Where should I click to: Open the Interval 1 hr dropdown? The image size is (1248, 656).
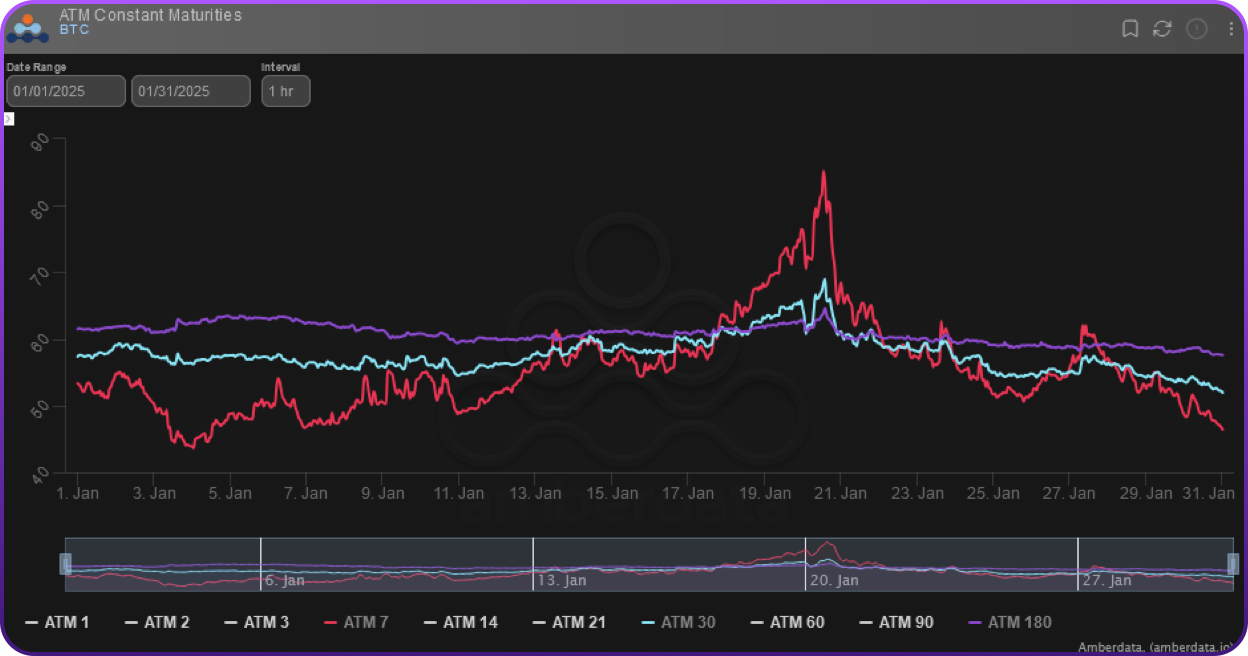tap(285, 91)
